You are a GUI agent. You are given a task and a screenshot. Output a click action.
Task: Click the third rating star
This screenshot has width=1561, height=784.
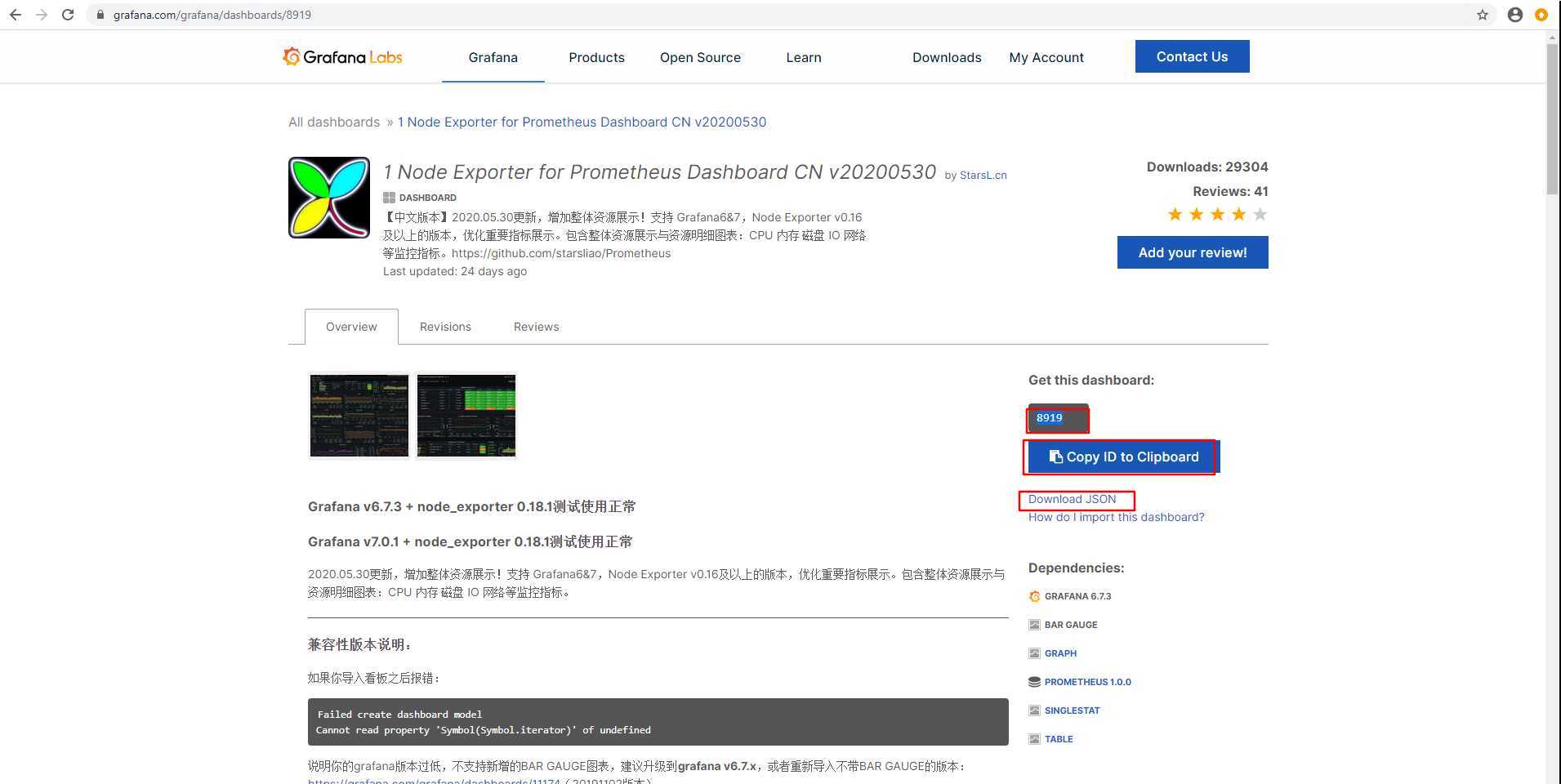click(x=1218, y=215)
